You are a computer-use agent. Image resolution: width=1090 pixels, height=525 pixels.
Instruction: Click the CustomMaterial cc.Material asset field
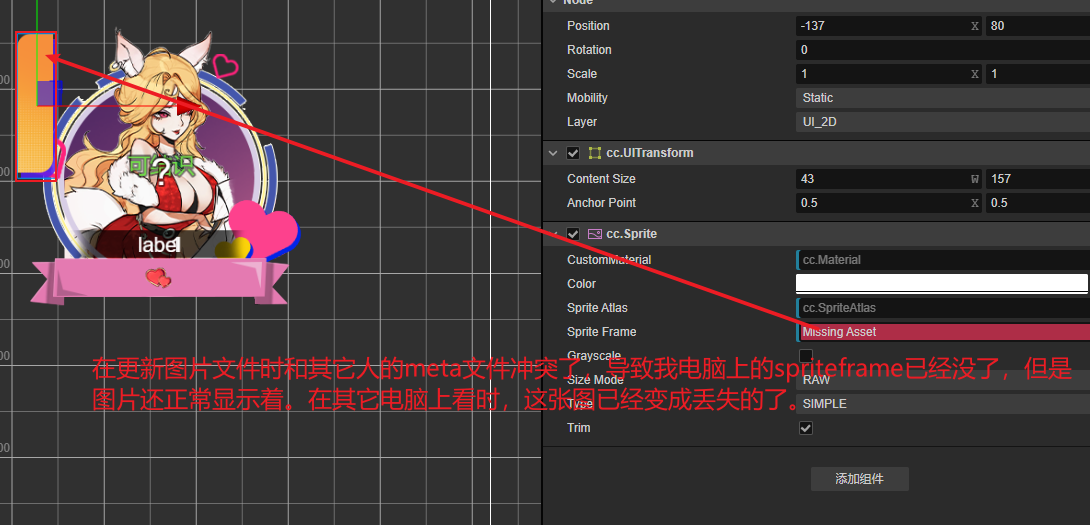[943, 260]
